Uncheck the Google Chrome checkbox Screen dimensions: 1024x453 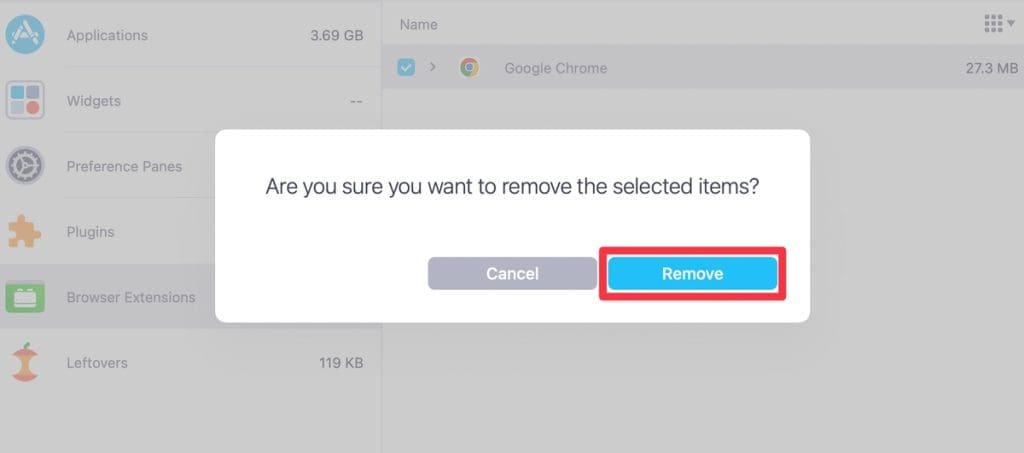tap(406, 68)
